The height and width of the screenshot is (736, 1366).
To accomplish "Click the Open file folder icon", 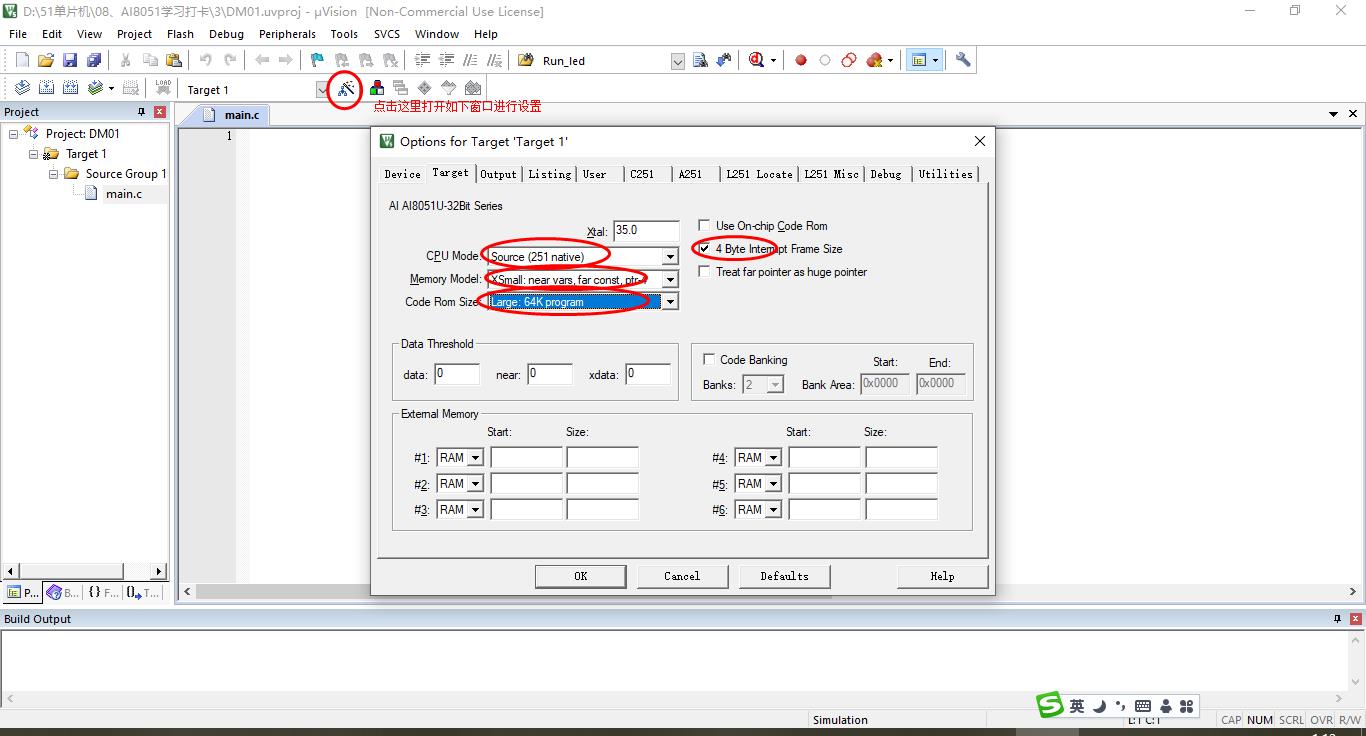I will (46, 60).
